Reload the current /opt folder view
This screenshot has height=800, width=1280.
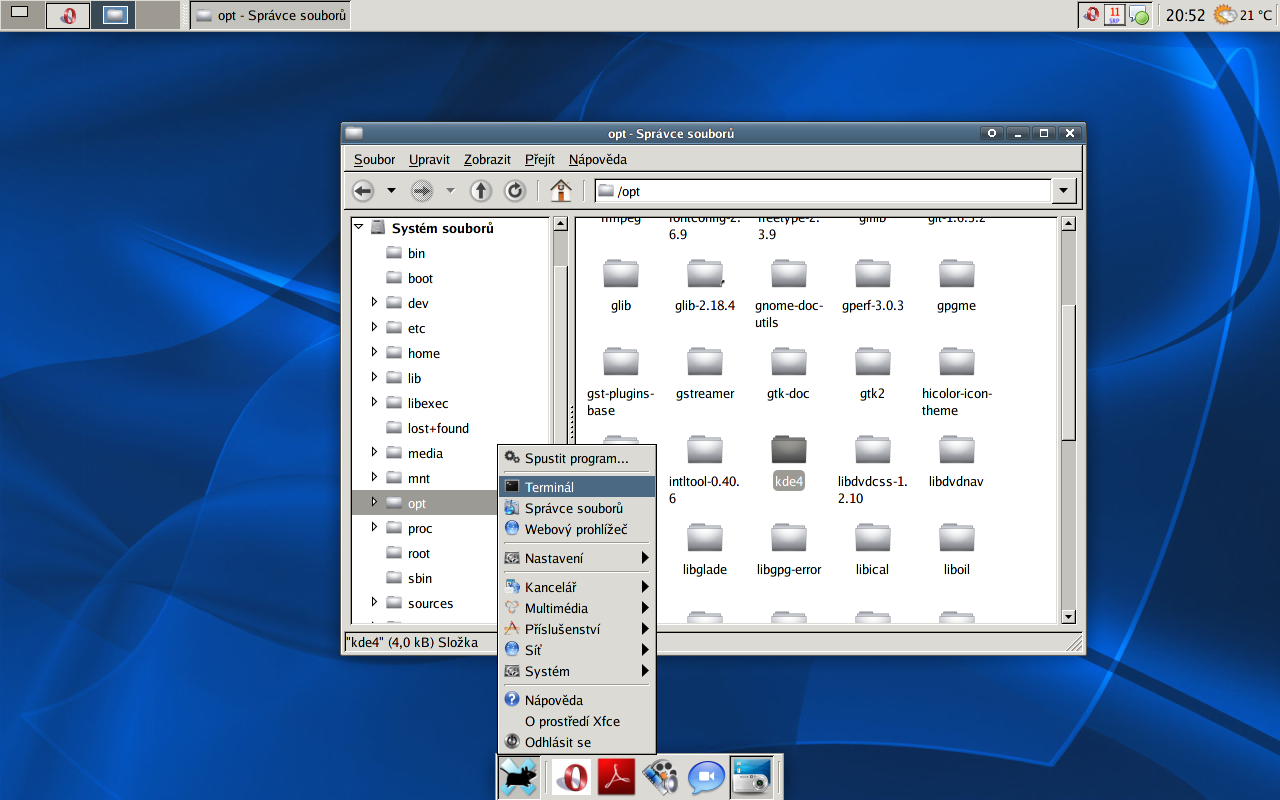(515, 190)
